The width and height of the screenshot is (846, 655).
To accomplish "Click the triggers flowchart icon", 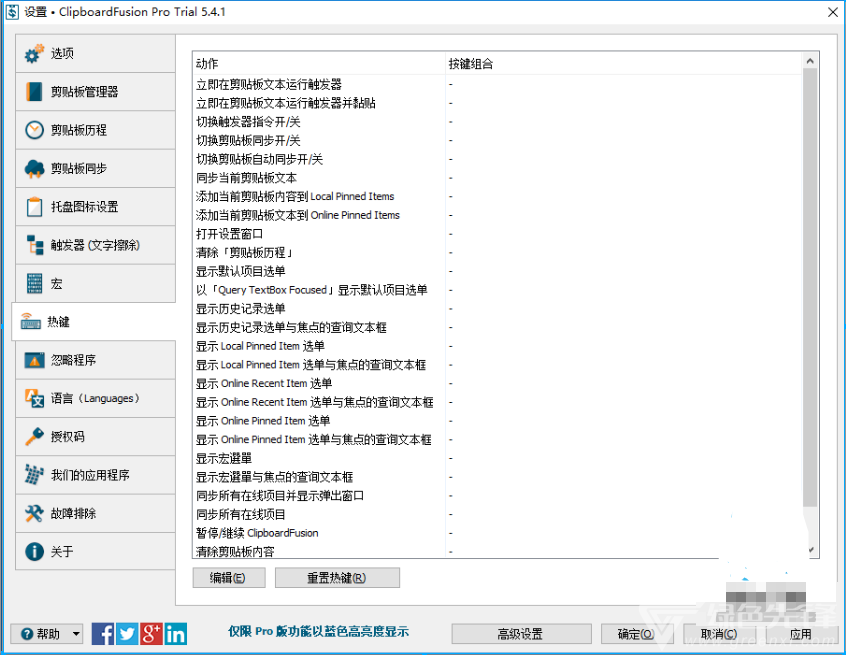I will pyautogui.click(x=34, y=245).
